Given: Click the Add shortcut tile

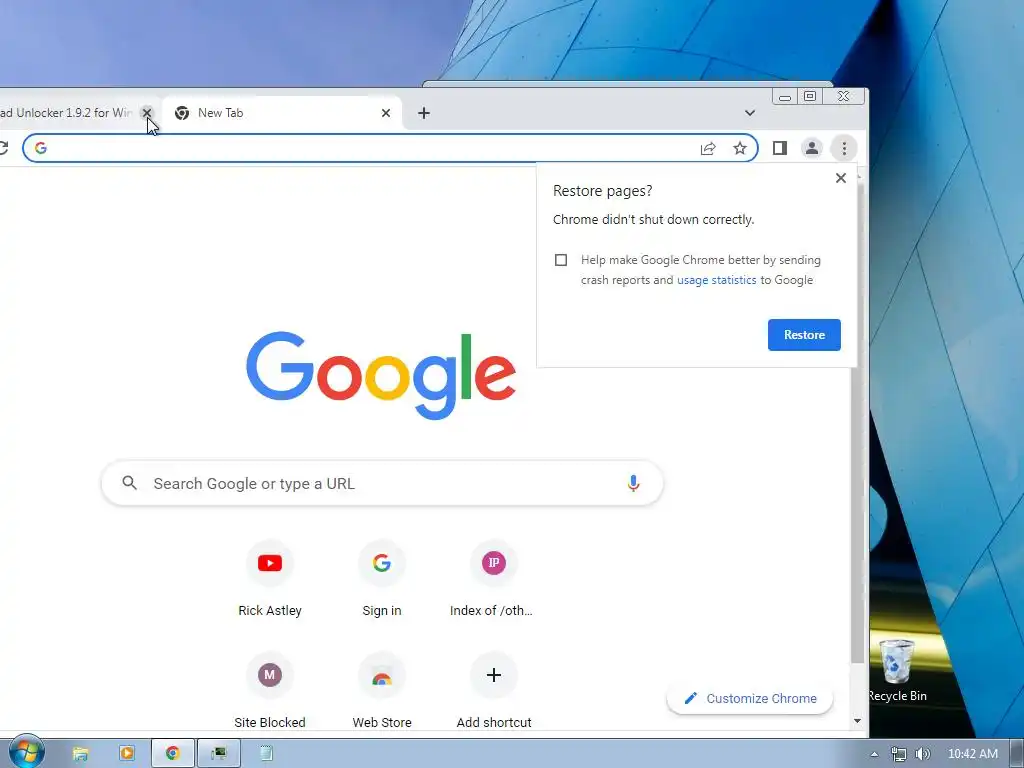Looking at the screenshot, I should [x=494, y=690].
